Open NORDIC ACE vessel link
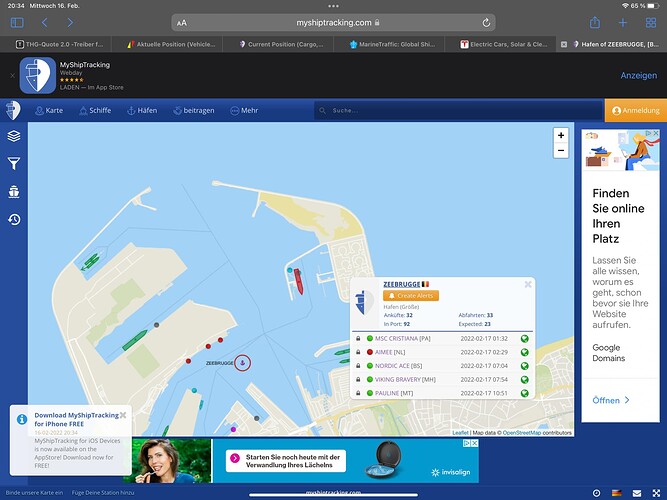The width and height of the screenshot is (667, 500). click(x=392, y=366)
